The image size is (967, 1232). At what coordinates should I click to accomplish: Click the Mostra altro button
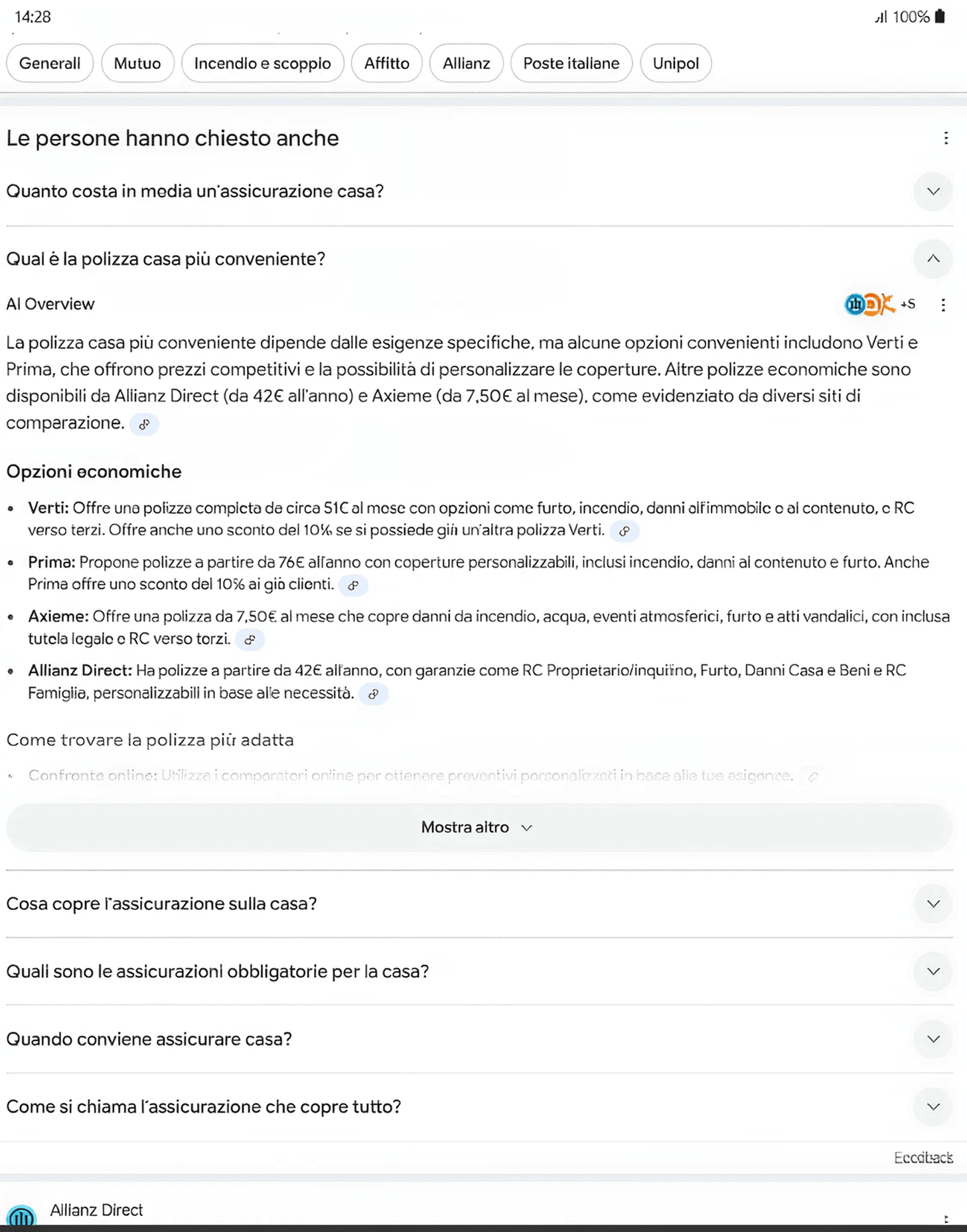pos(478,828)
